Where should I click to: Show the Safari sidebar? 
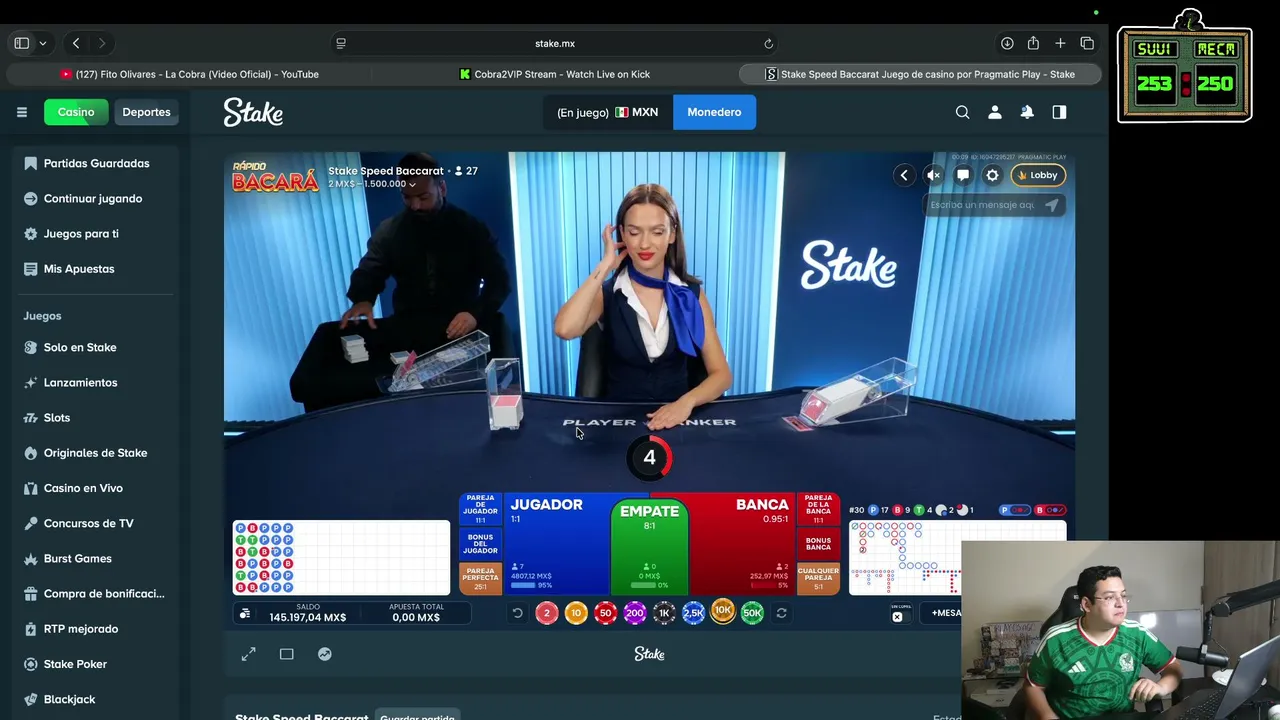click(21, 43)
